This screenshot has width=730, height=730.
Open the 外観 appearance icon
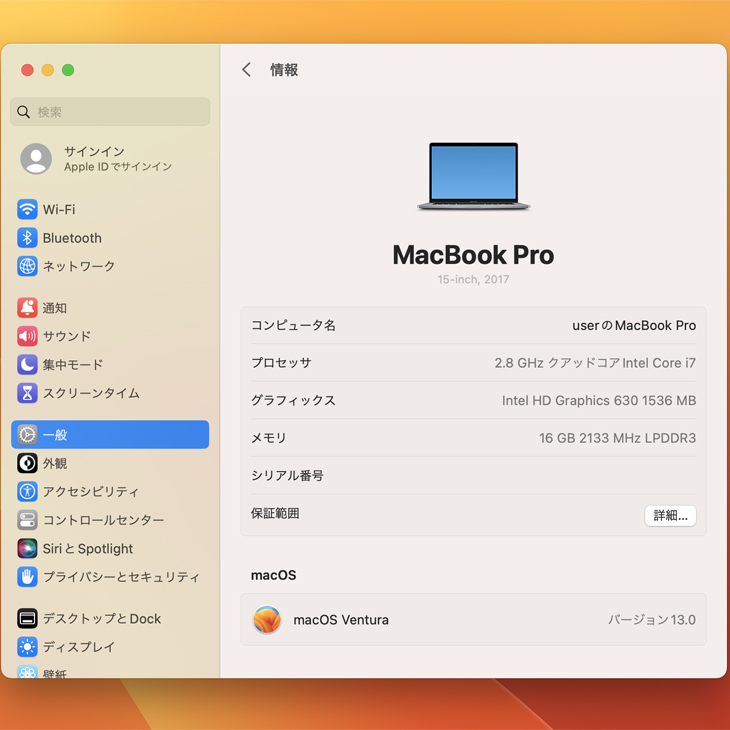coord(27,463)
